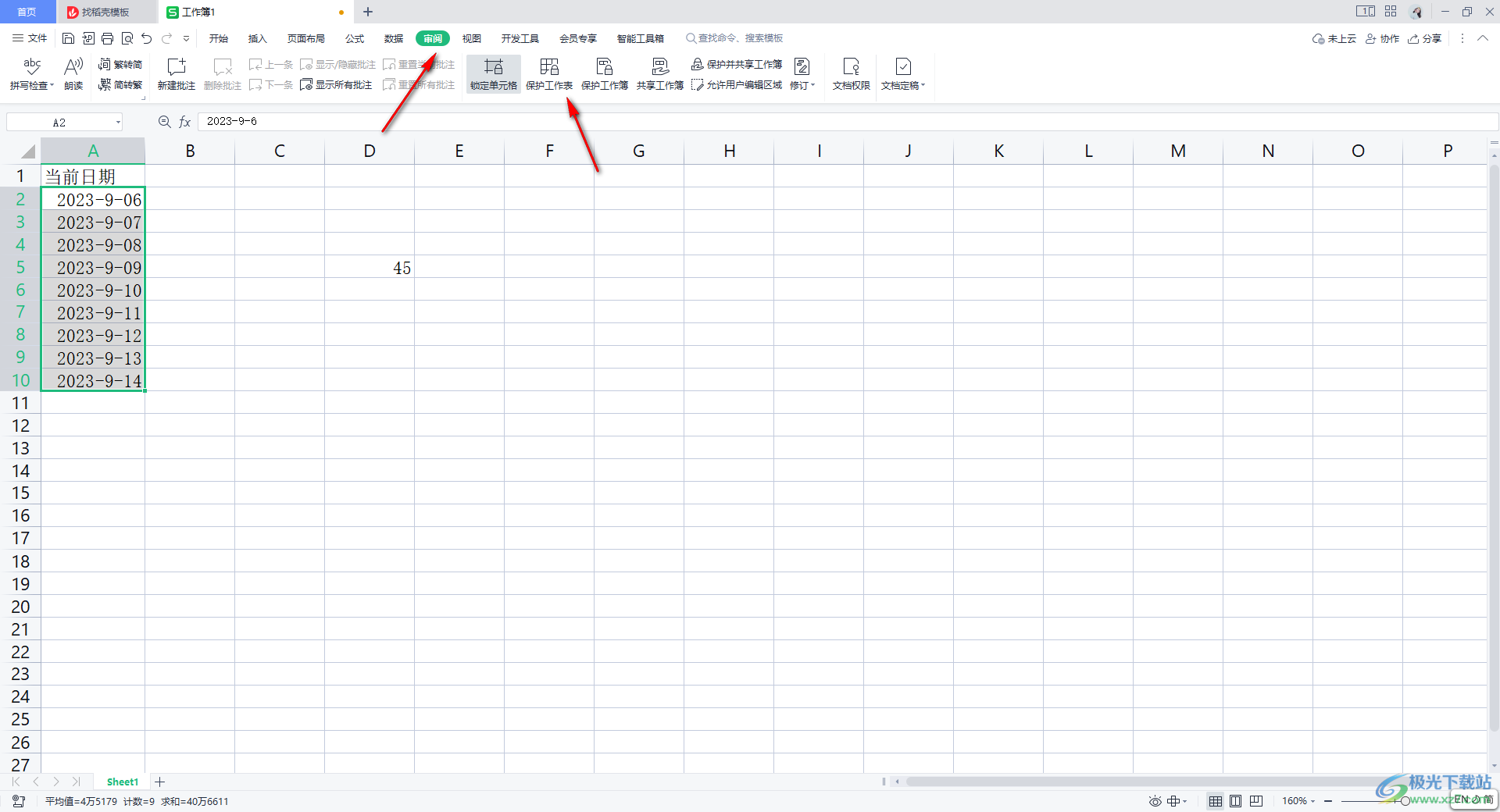Click the status bar macro icon at bottom left
The image size is (1500, 812).
pos(20,801)
